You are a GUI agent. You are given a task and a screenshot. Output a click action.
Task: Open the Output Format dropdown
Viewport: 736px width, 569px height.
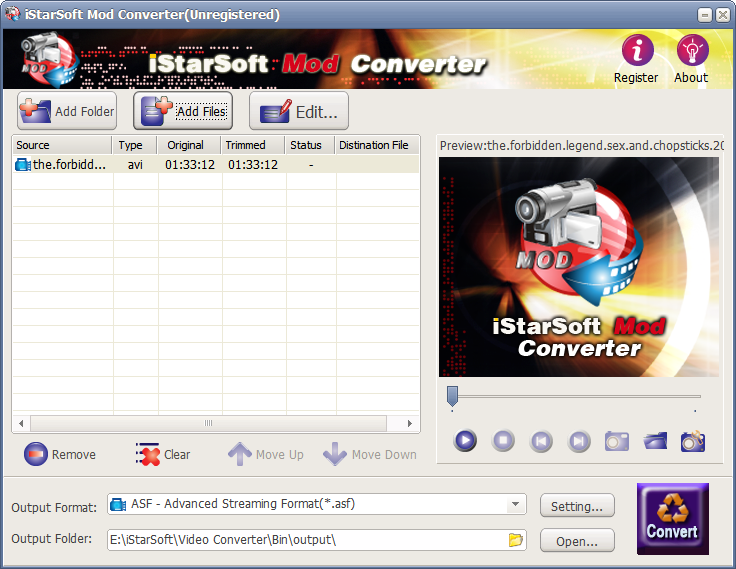pos(316,504)
